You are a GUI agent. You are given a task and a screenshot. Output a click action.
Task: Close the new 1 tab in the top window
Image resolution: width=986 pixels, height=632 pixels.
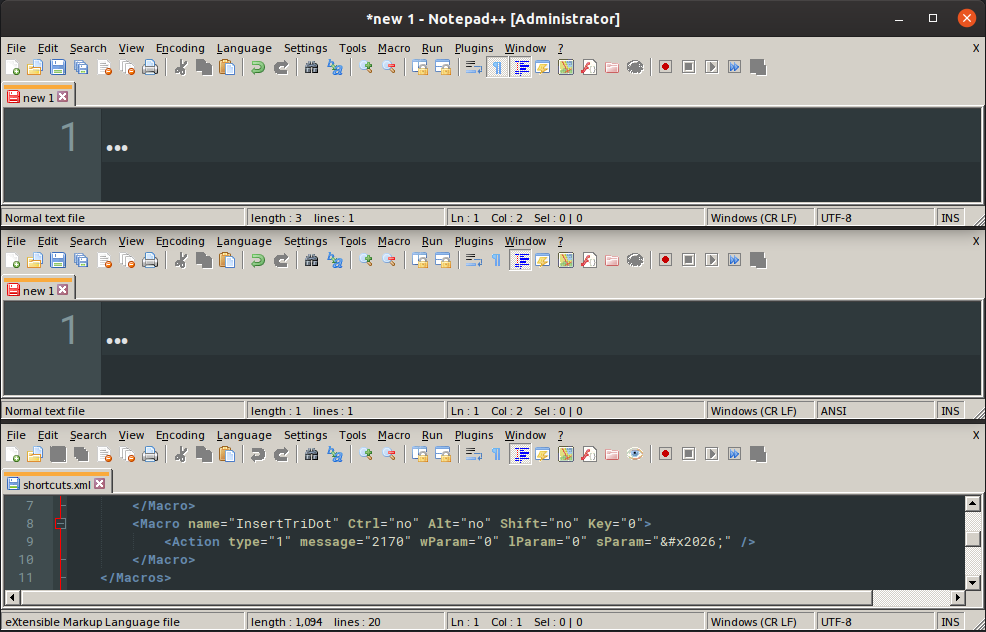pos(62,97)
